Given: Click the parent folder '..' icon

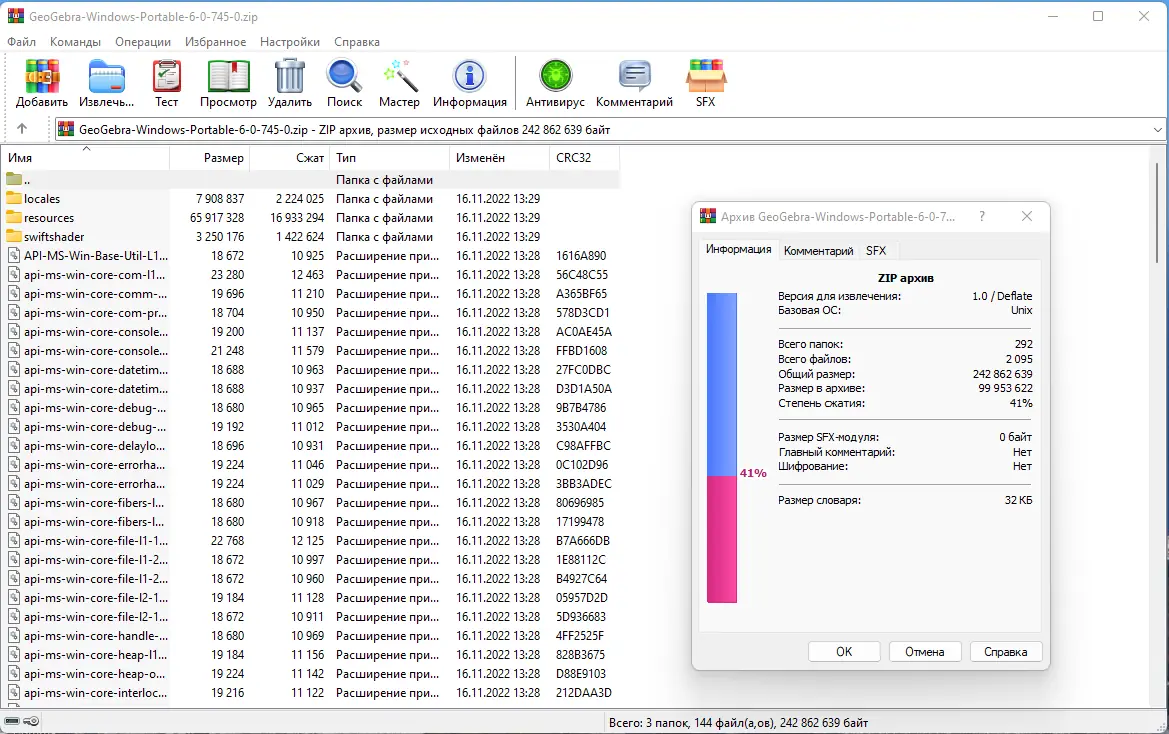Looking at the screenshot, I should tap(13, 180).
